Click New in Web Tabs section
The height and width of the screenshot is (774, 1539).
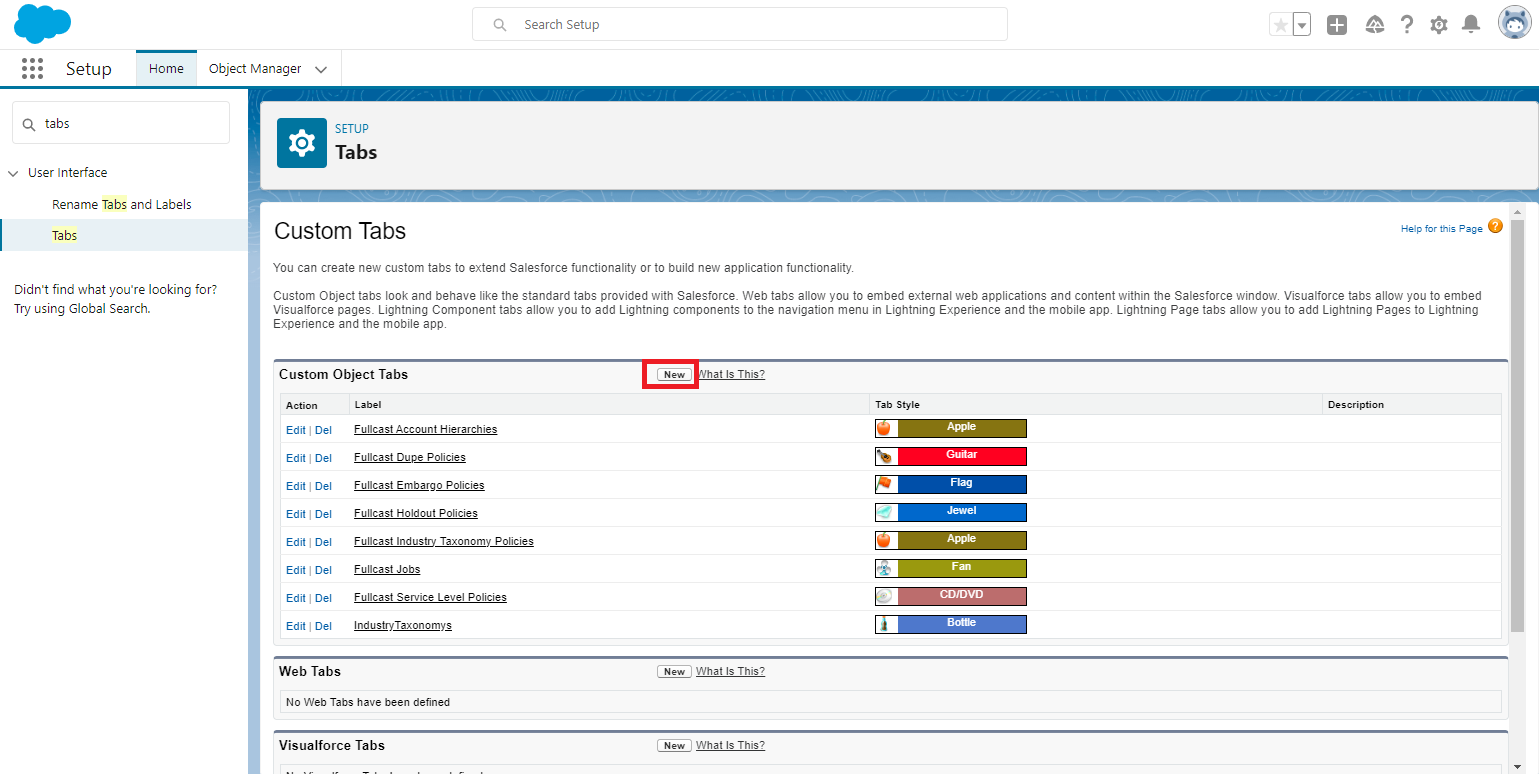tap(674, 672)
